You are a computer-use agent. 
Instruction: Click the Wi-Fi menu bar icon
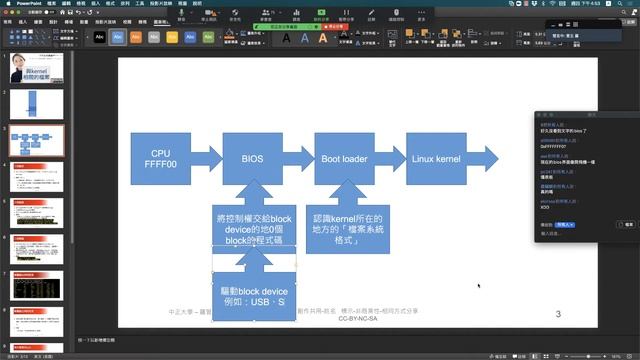click(x=553, y=3)
